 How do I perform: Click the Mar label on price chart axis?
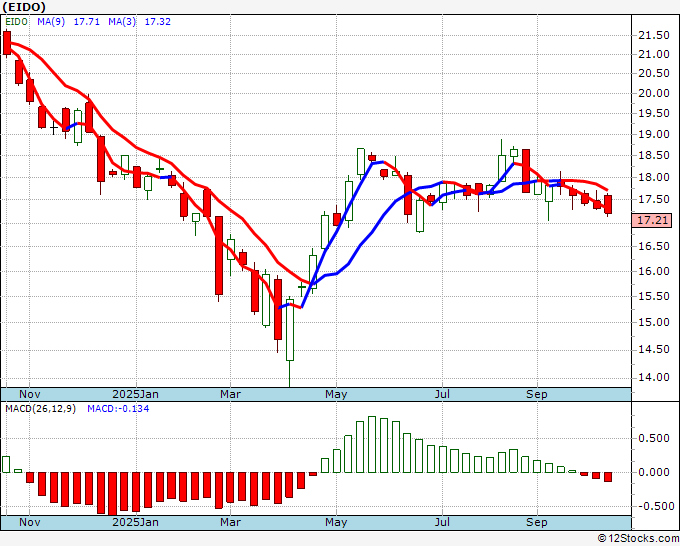(x=230, y=394)
